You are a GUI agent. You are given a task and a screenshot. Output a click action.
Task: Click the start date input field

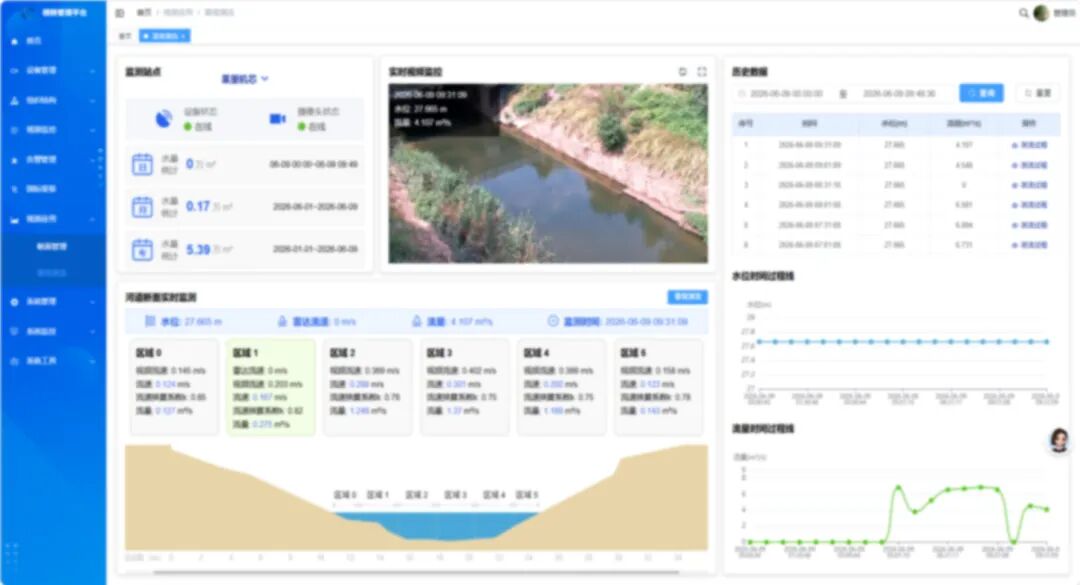pos(786,93)
